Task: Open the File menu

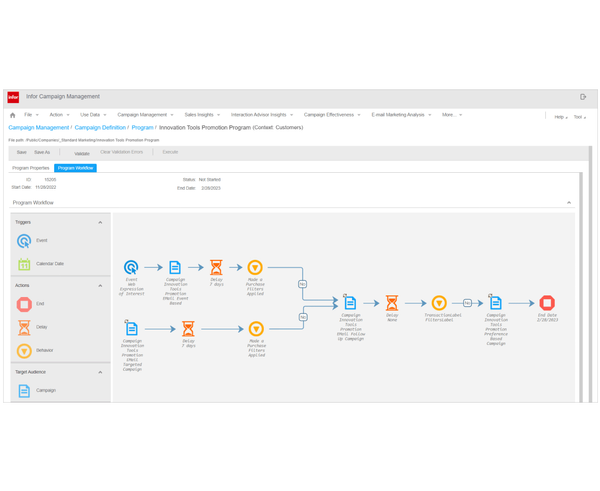Action: coord(31,115)
